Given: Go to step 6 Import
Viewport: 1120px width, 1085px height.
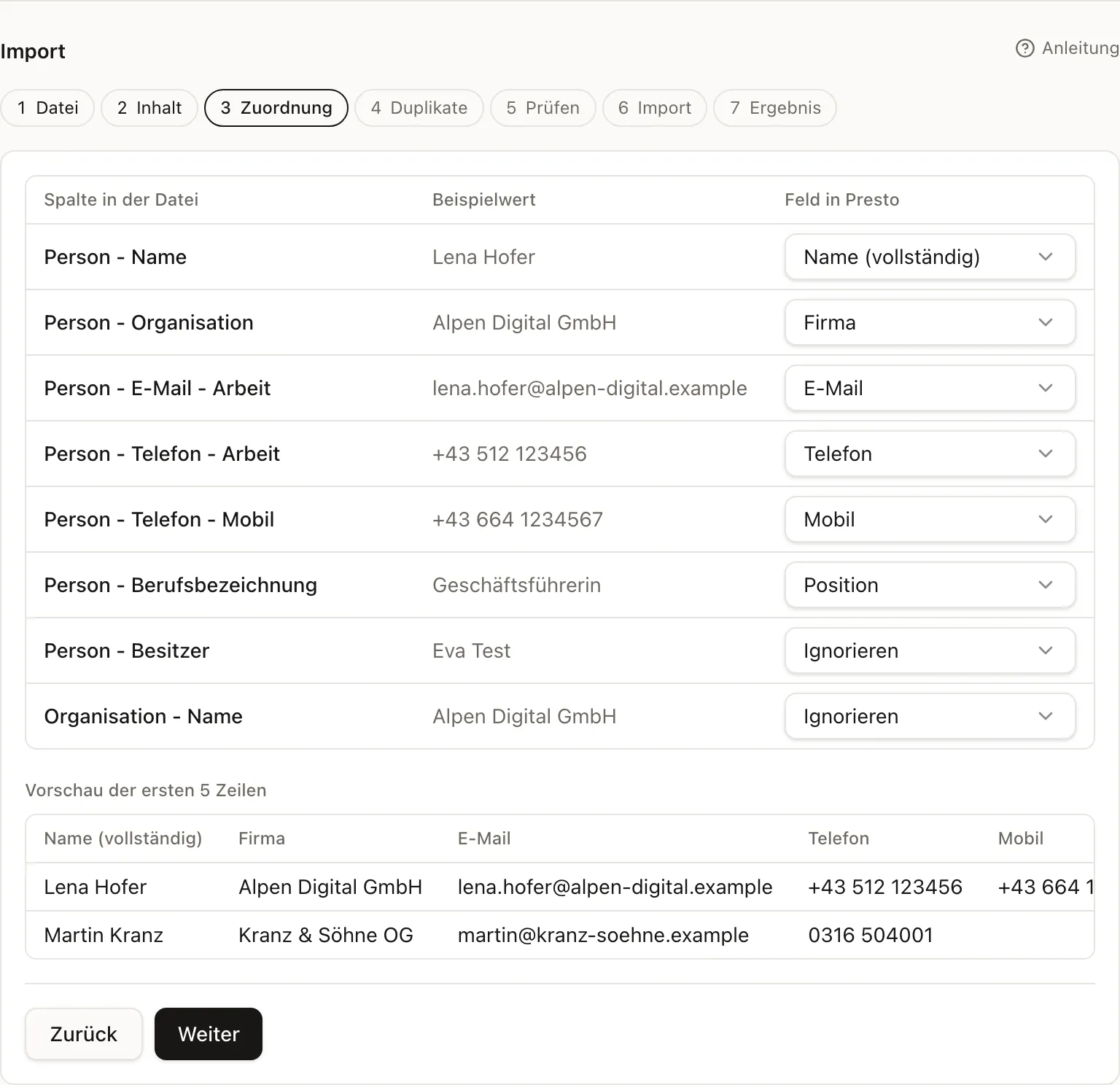Looking at the screenshot, I should coord(655,108).
